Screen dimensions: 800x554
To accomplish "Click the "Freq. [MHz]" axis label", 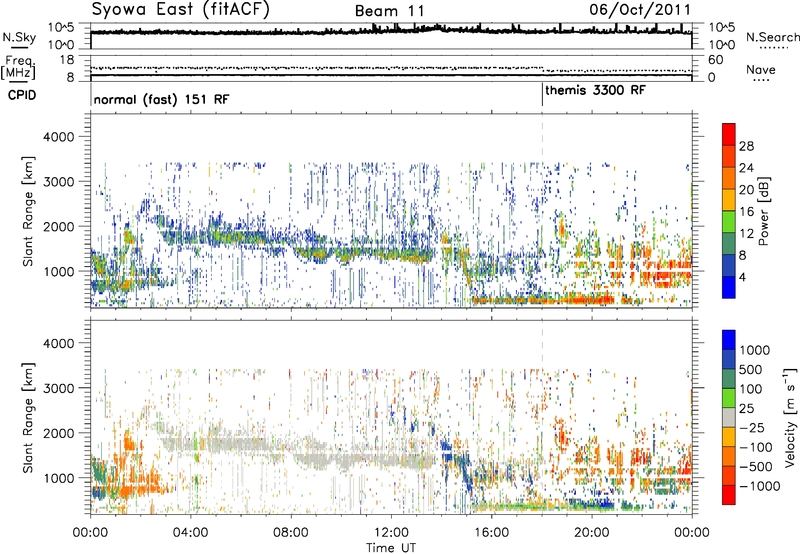I will (x=19, y=67).
